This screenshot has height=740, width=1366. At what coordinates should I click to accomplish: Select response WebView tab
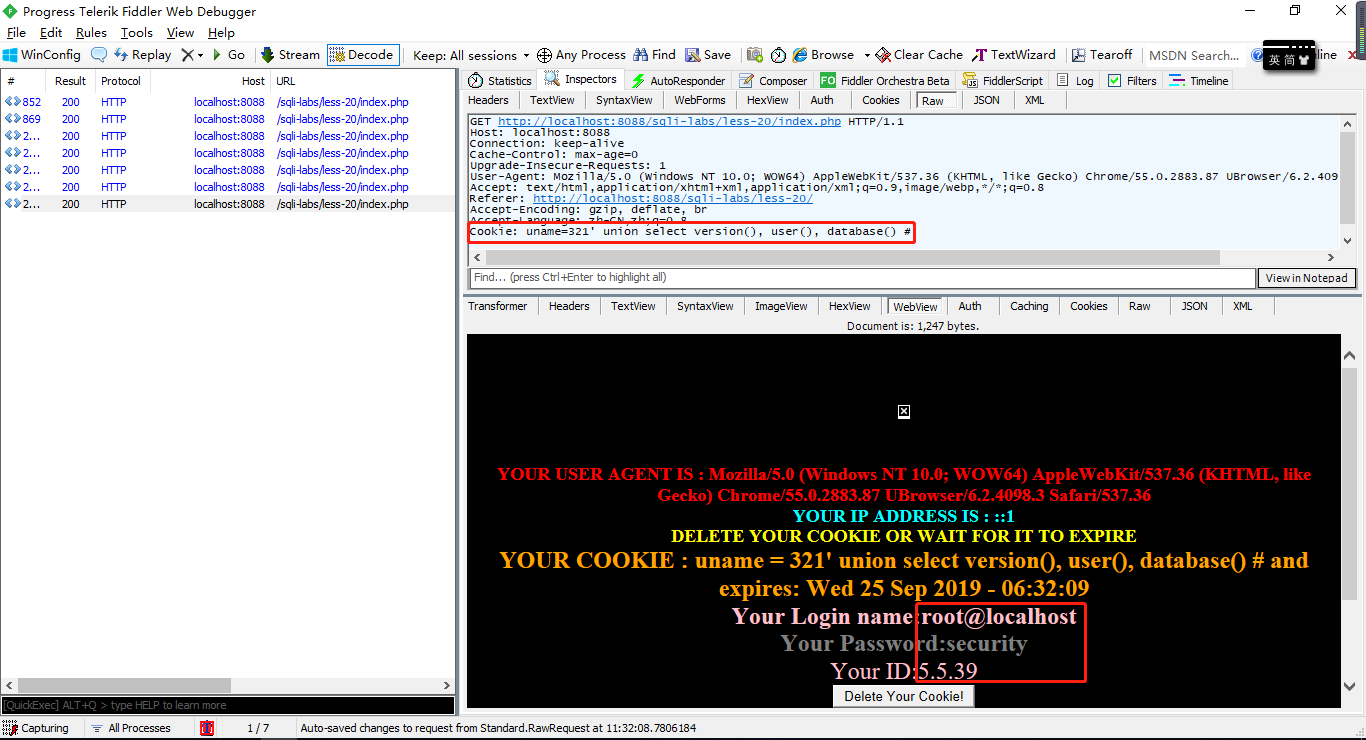(915, 307)
